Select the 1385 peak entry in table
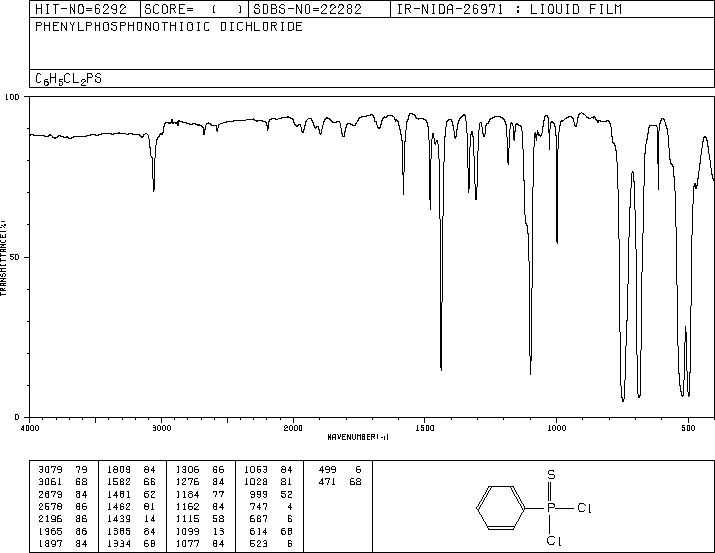Image resolution: width=715 pixels, height=553 pixels. (x=119, y=531)
